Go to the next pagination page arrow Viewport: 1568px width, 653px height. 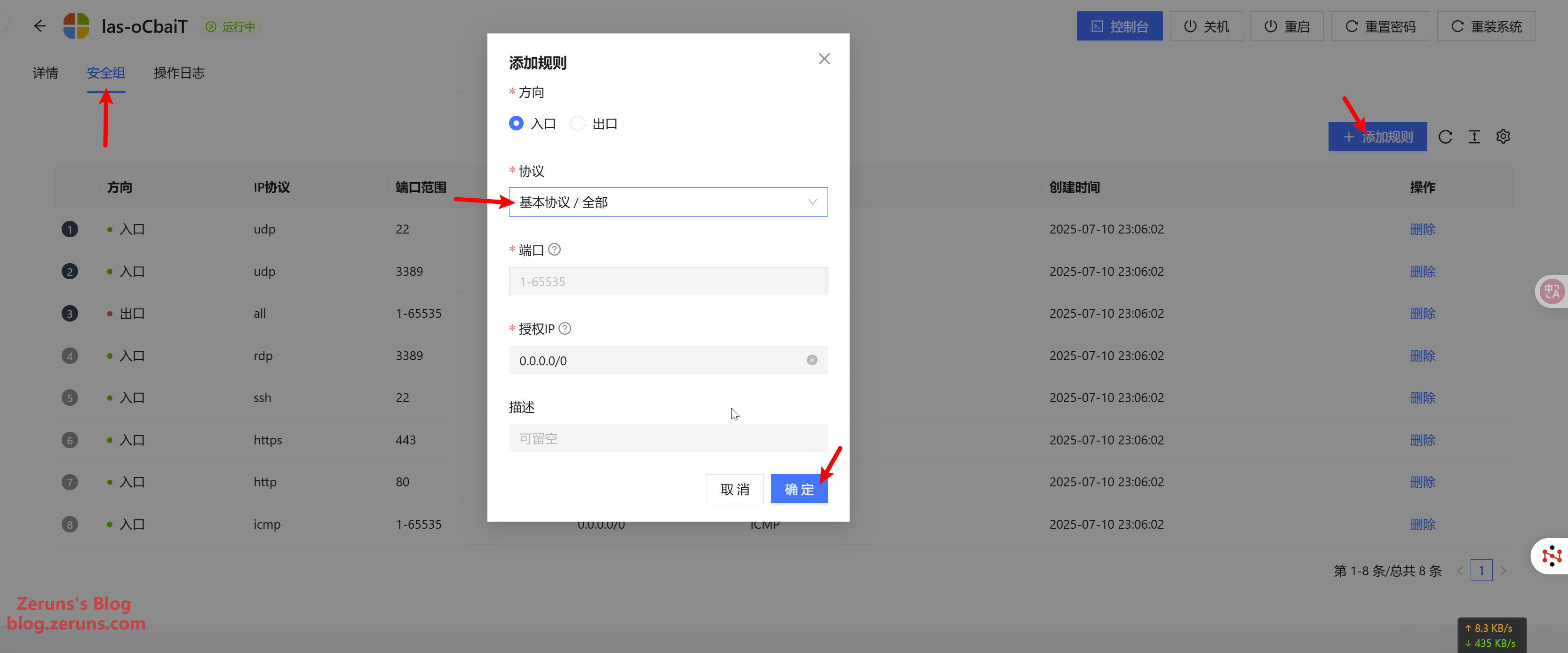pos(1504,572)
